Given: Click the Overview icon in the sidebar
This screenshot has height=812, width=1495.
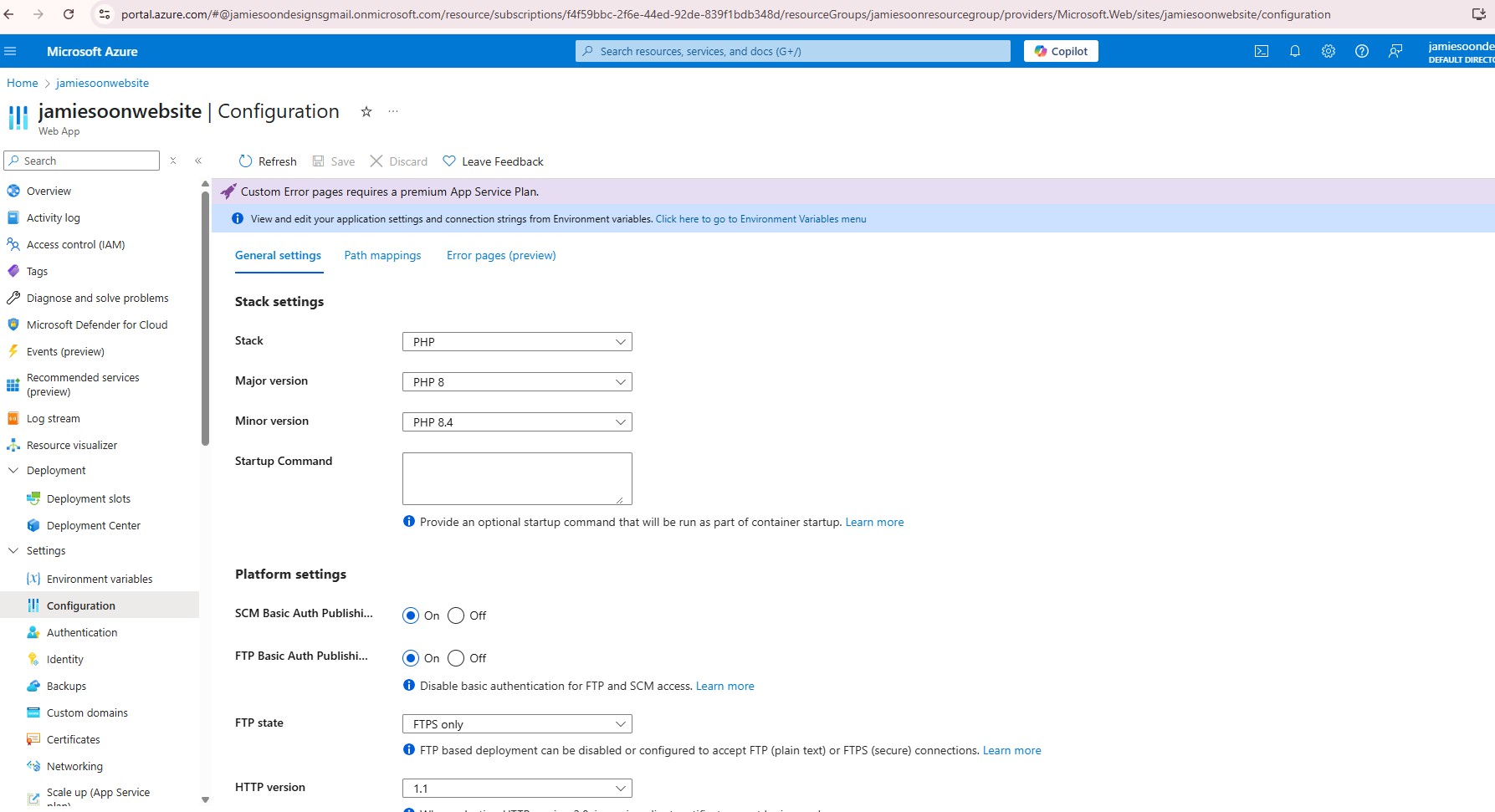Looking at the screenshot, I should (13, 191).
